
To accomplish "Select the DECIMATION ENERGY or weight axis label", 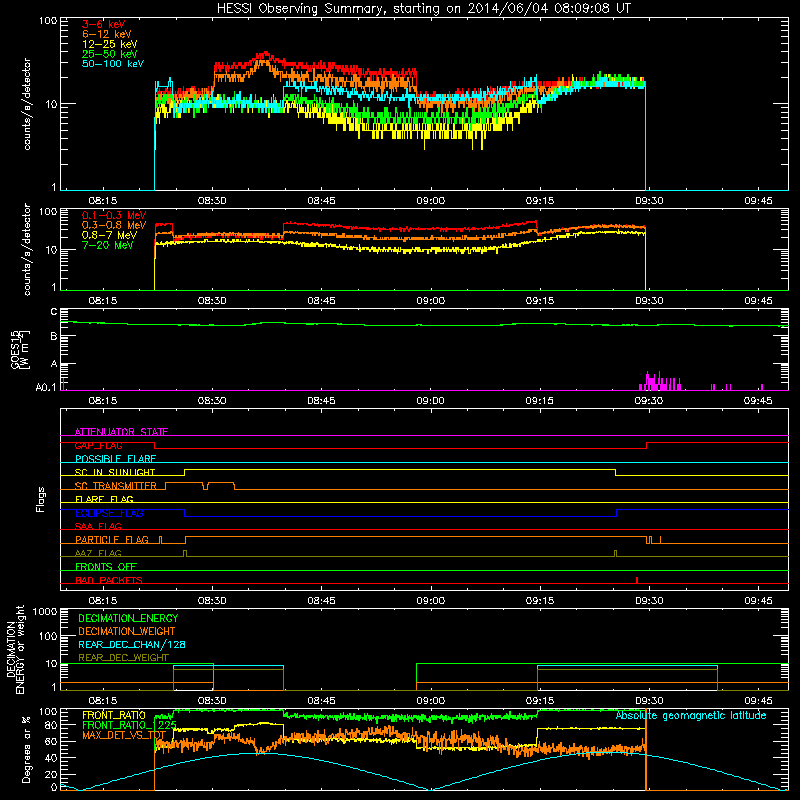I will (15, 649).
